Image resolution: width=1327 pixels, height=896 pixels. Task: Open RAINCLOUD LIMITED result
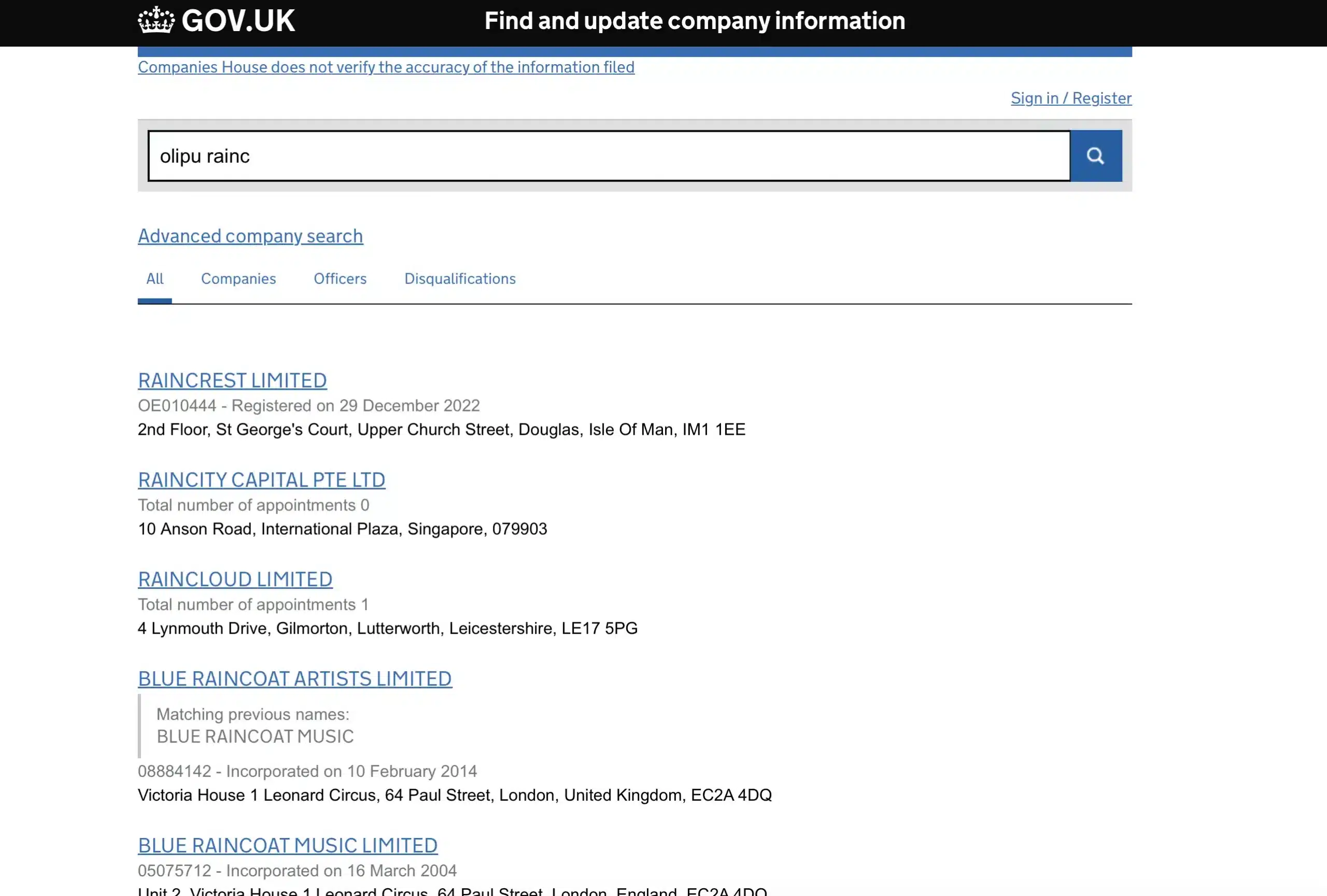point(235,579)
